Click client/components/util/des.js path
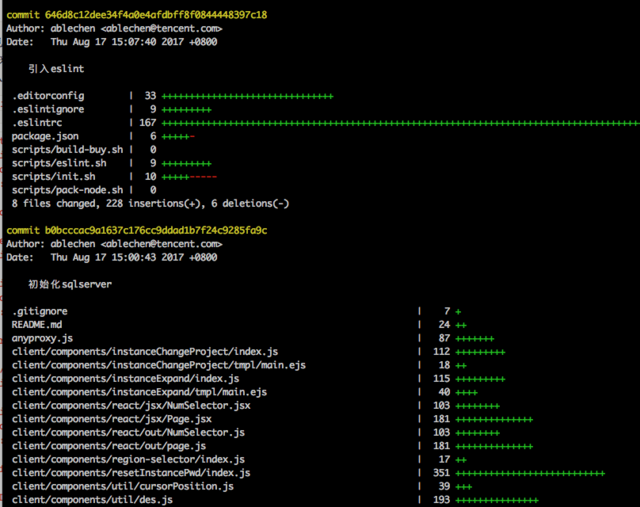Image resolution: width=640 pixels, height=507 pixels. tap(92, 500)
